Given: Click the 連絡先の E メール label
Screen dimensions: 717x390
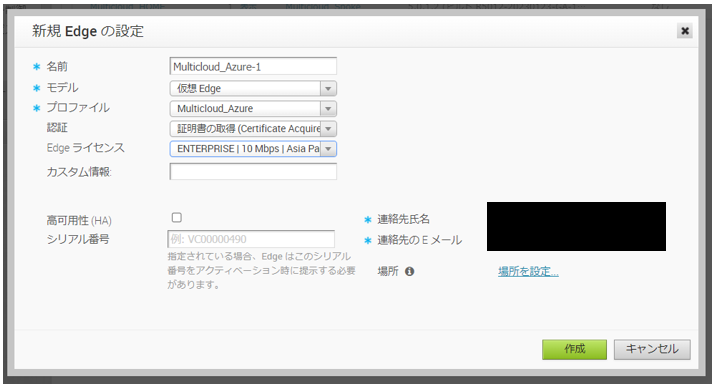Looking at the screenshot, I should click(419, 240).
